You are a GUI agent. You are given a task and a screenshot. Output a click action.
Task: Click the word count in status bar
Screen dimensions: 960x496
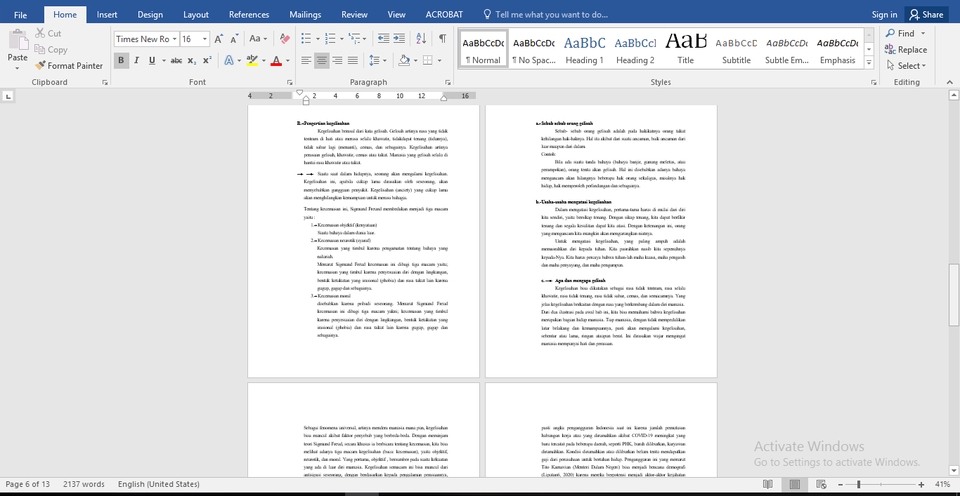(x=84, y=484)
